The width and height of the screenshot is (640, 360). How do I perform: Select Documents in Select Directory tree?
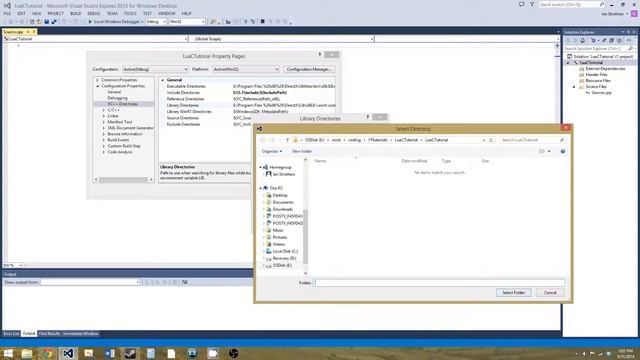click(x=283, y=202)
